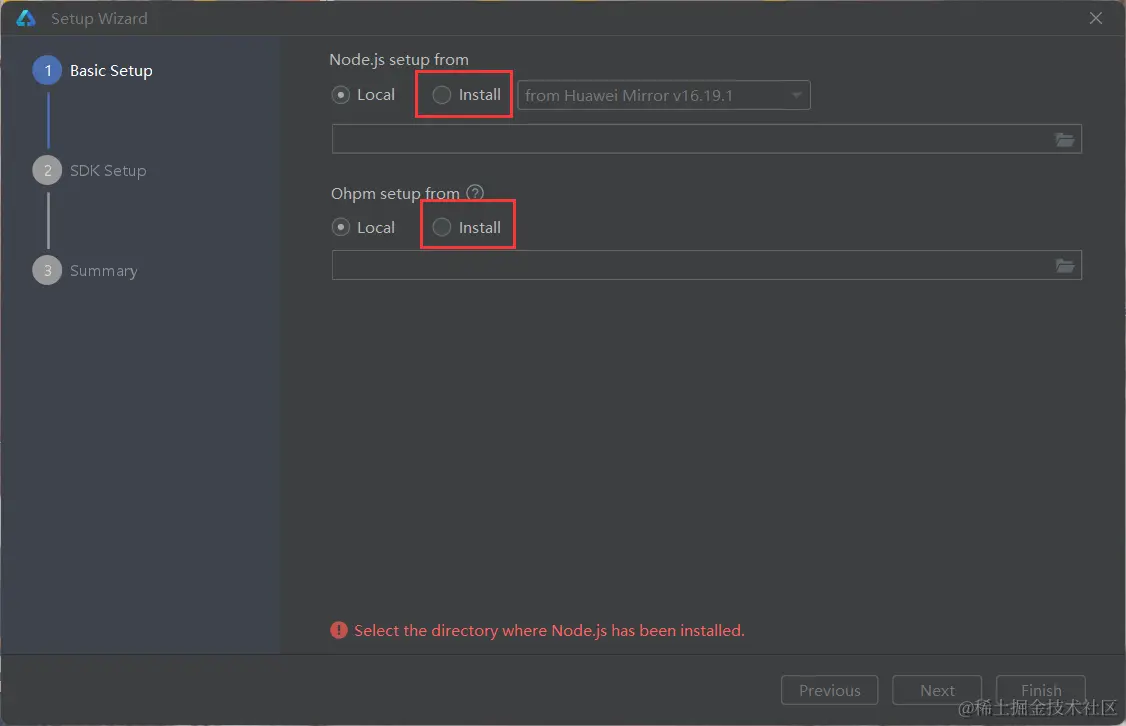Image resolution: width=1126 pixels, height=726 pixels.
Task: Close the Setup Wizard dialog
Action: pos(1095,18)
